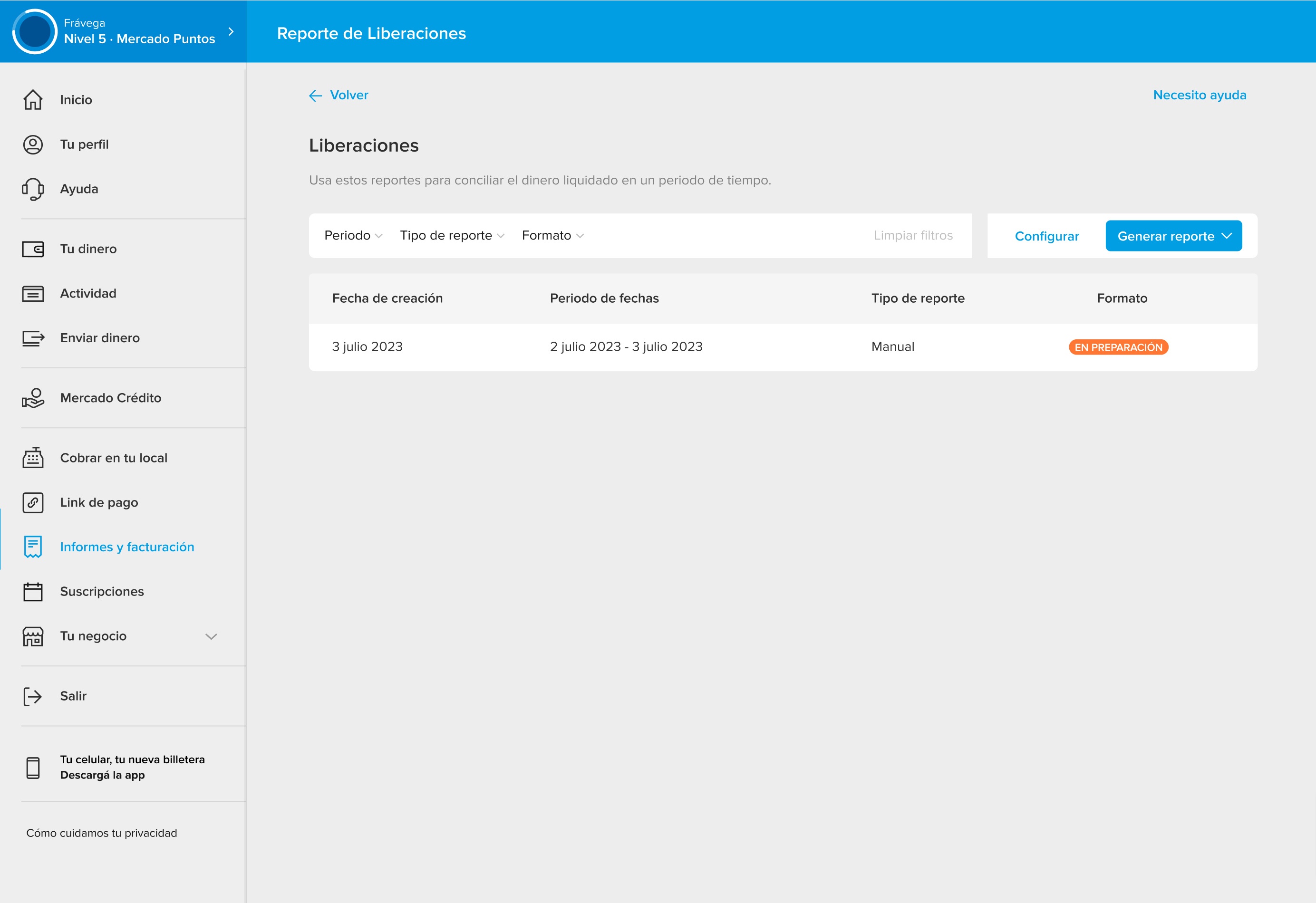This screenshot has height=903, width=1316.
Task: Open the Tipo de reporte filter
Action: tap(452, 236)
